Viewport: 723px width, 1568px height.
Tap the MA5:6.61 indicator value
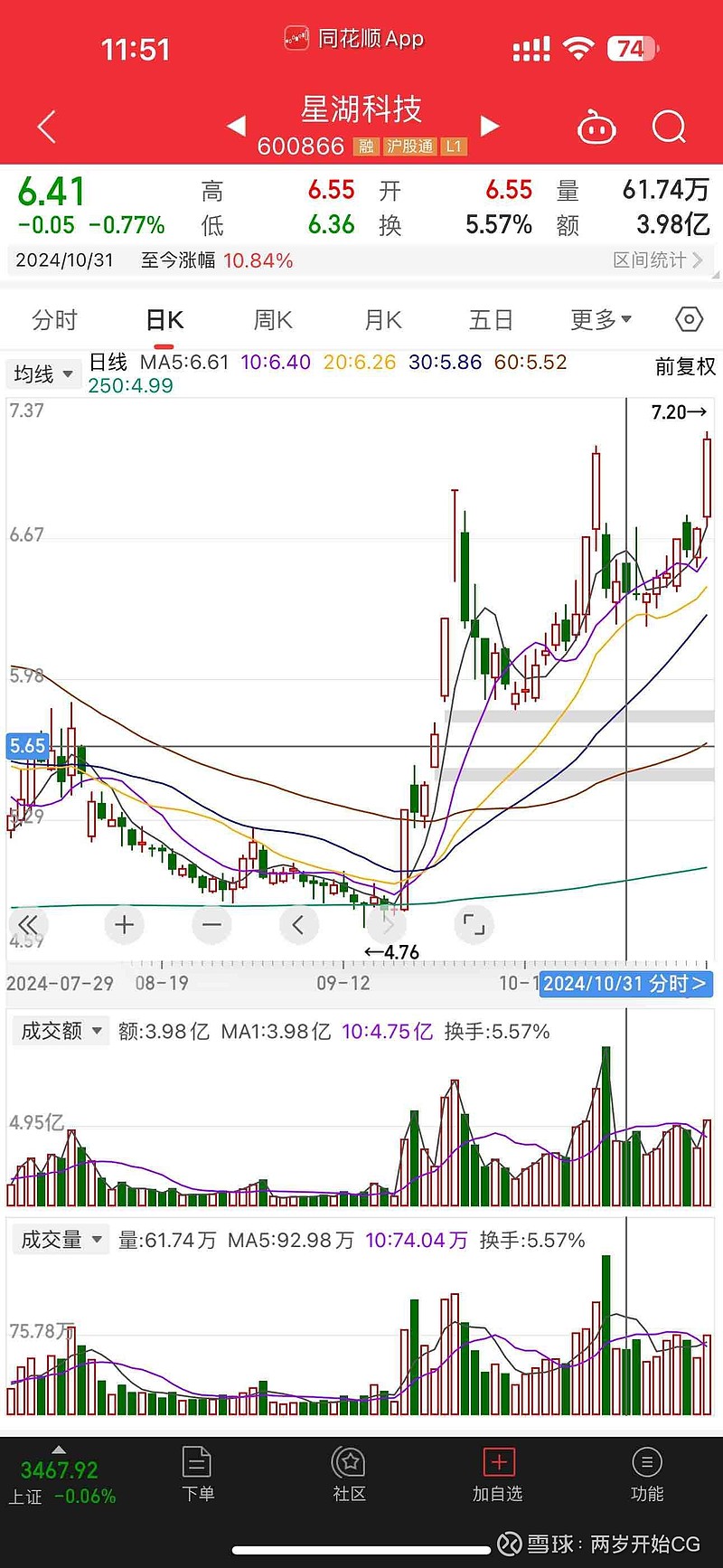tap(184, 363)
